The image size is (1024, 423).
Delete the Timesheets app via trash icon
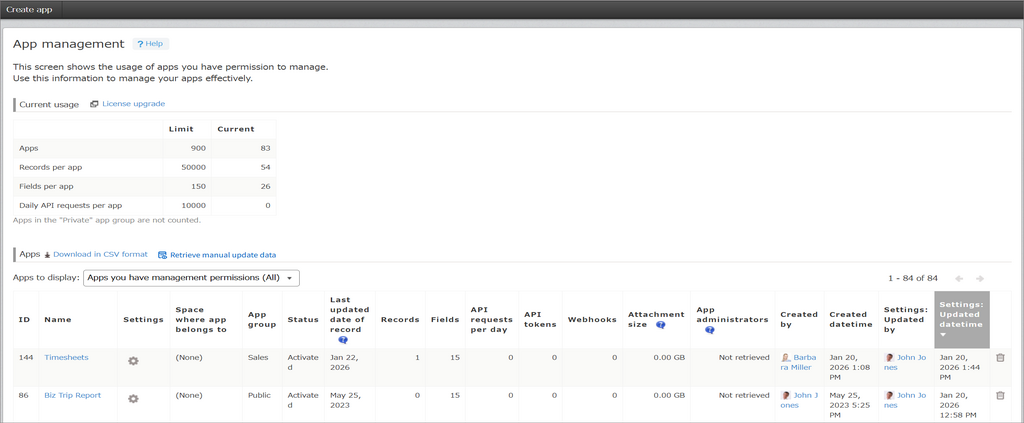(1000, 357)
